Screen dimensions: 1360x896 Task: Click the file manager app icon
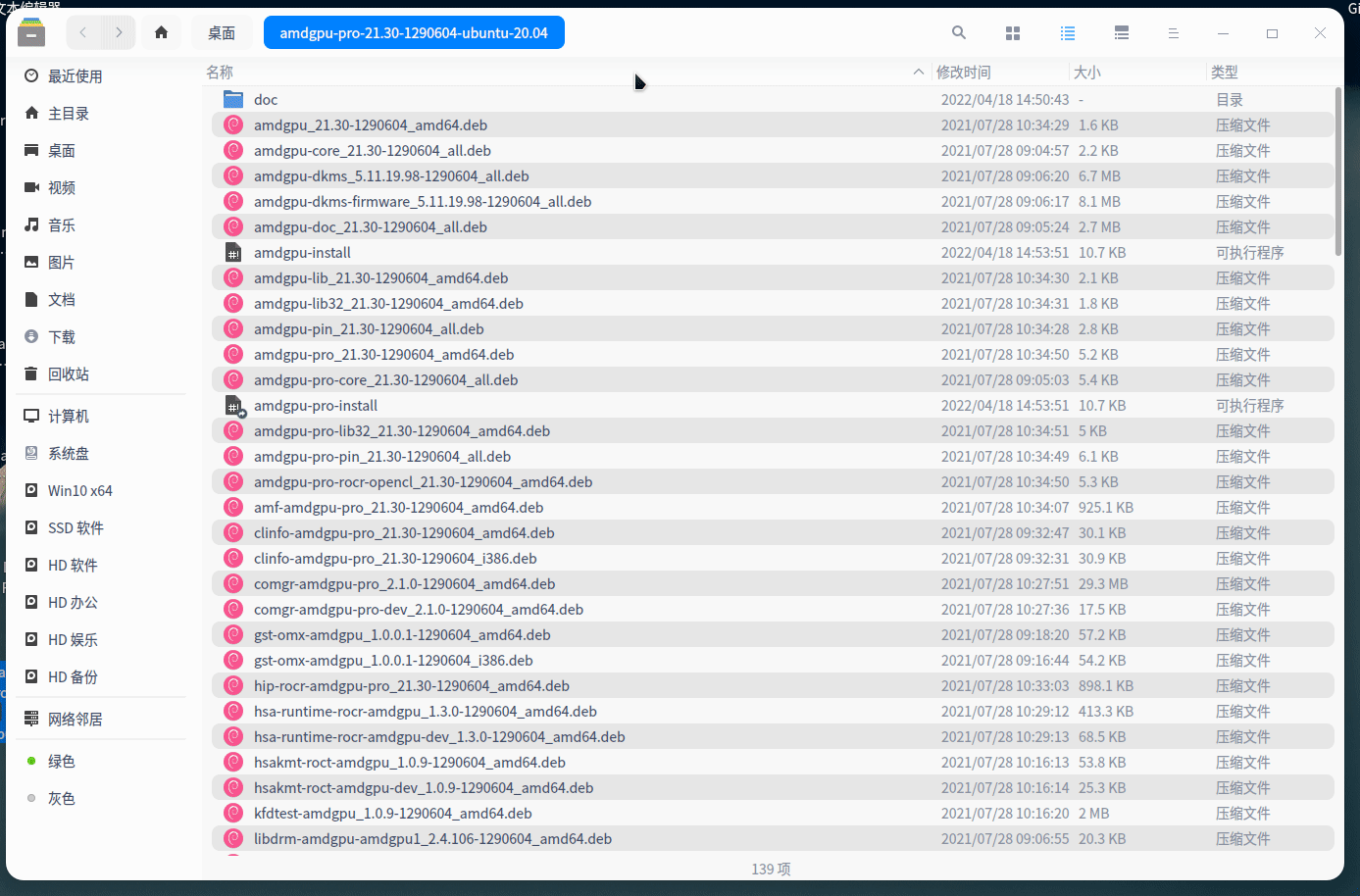pos(31,32)
